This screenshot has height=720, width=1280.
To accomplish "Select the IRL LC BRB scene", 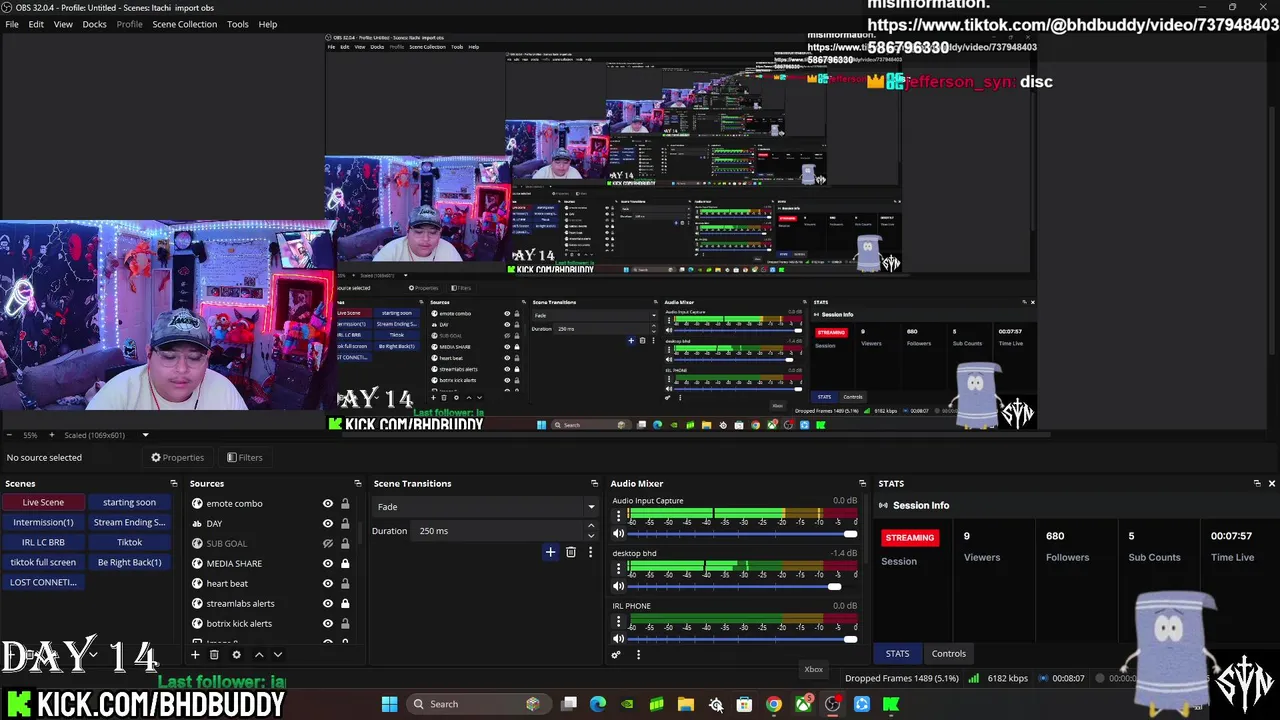I will pos(43,542).
